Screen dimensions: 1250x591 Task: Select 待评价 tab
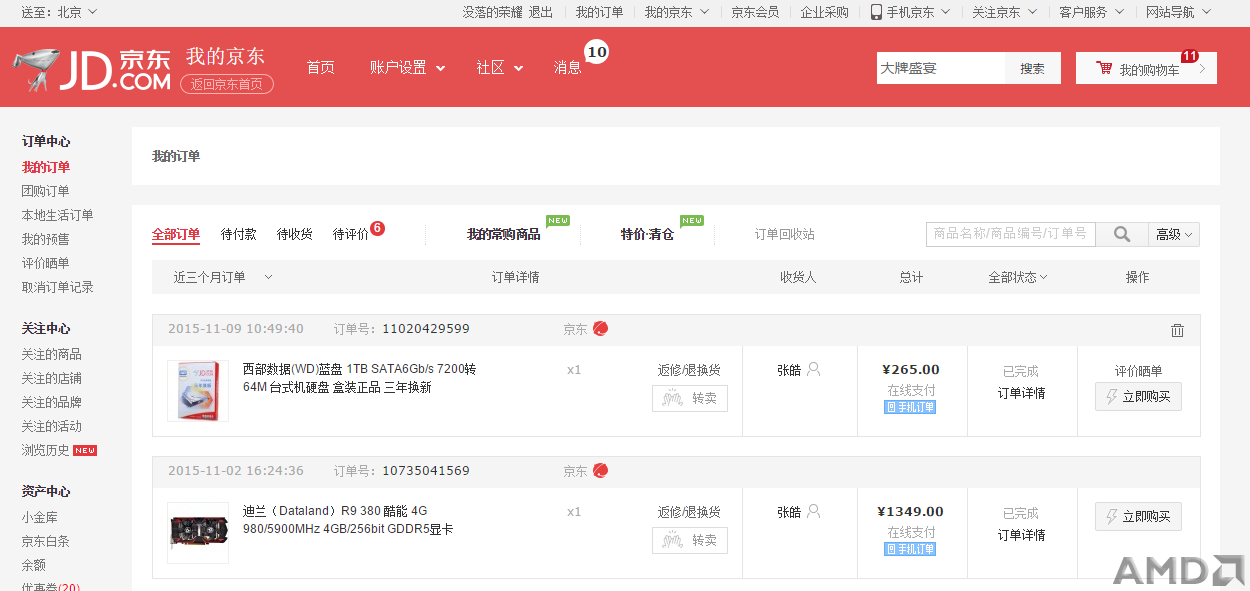coord(351,234)
